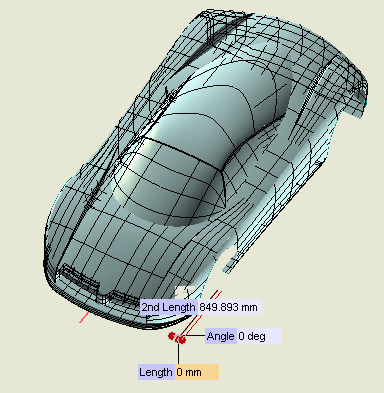The width and height of the screenshot is (384, 393).
Task: Activate the orange highlighted 0 mm Length field
Action: 197,372
